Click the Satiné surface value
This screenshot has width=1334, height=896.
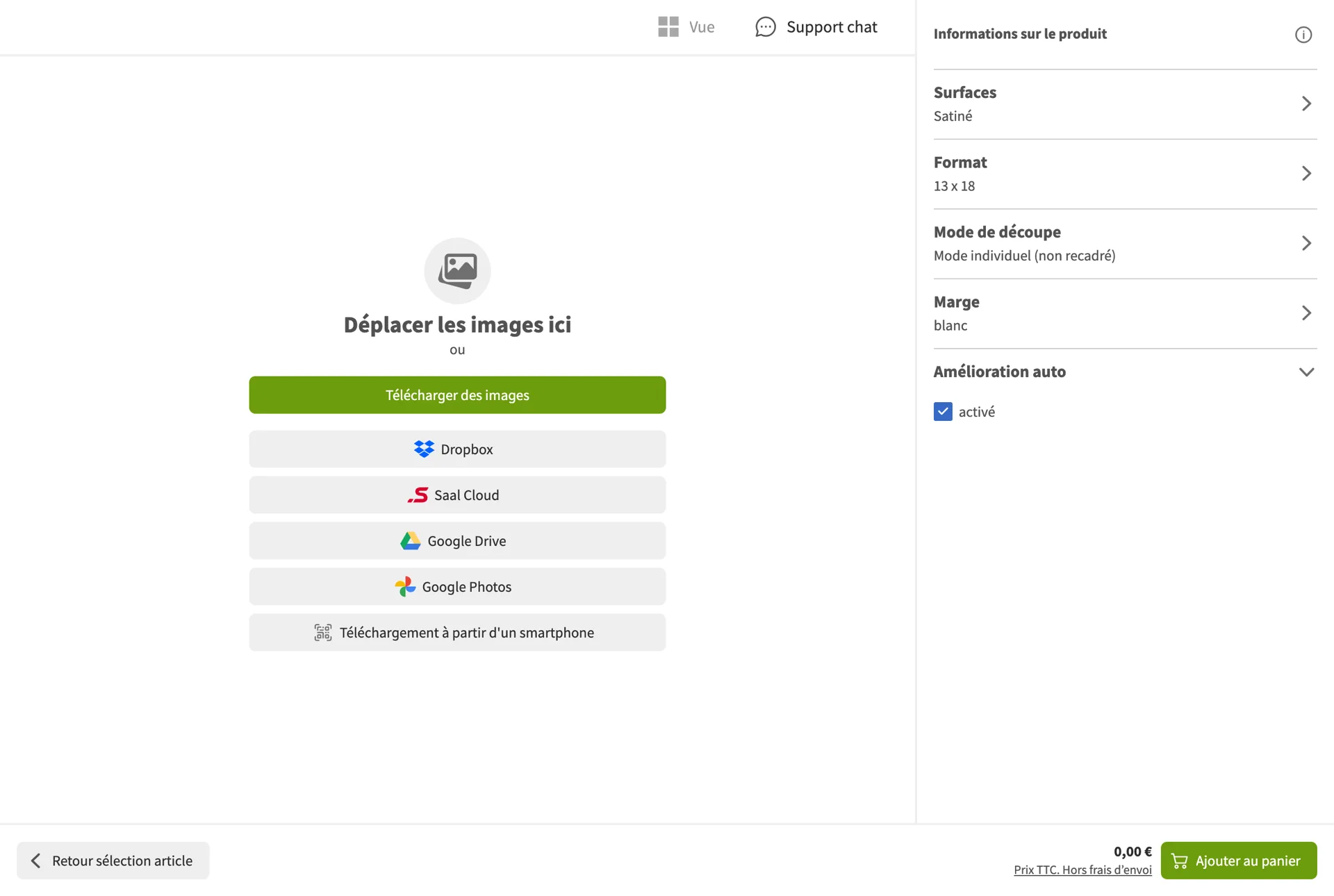pos(953,116)
